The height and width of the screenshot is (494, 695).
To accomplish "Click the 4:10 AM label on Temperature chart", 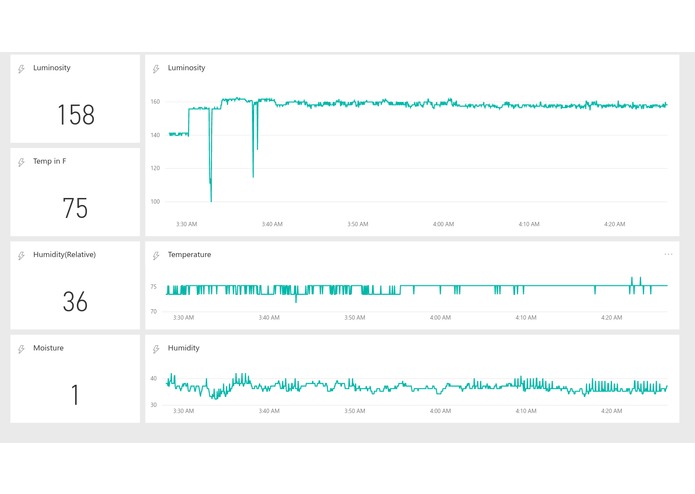I will click(526, 318).
